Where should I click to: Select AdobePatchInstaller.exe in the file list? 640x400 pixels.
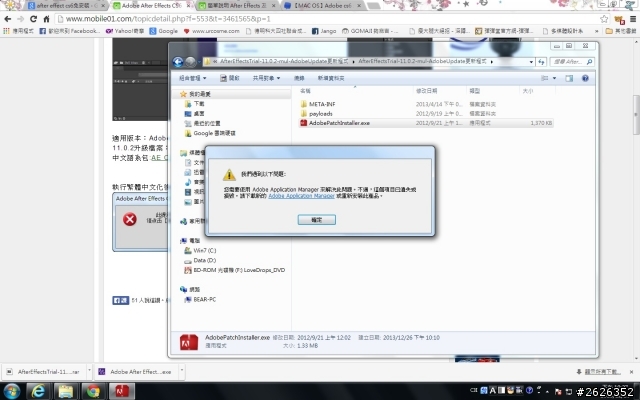(x=427, y=123)
